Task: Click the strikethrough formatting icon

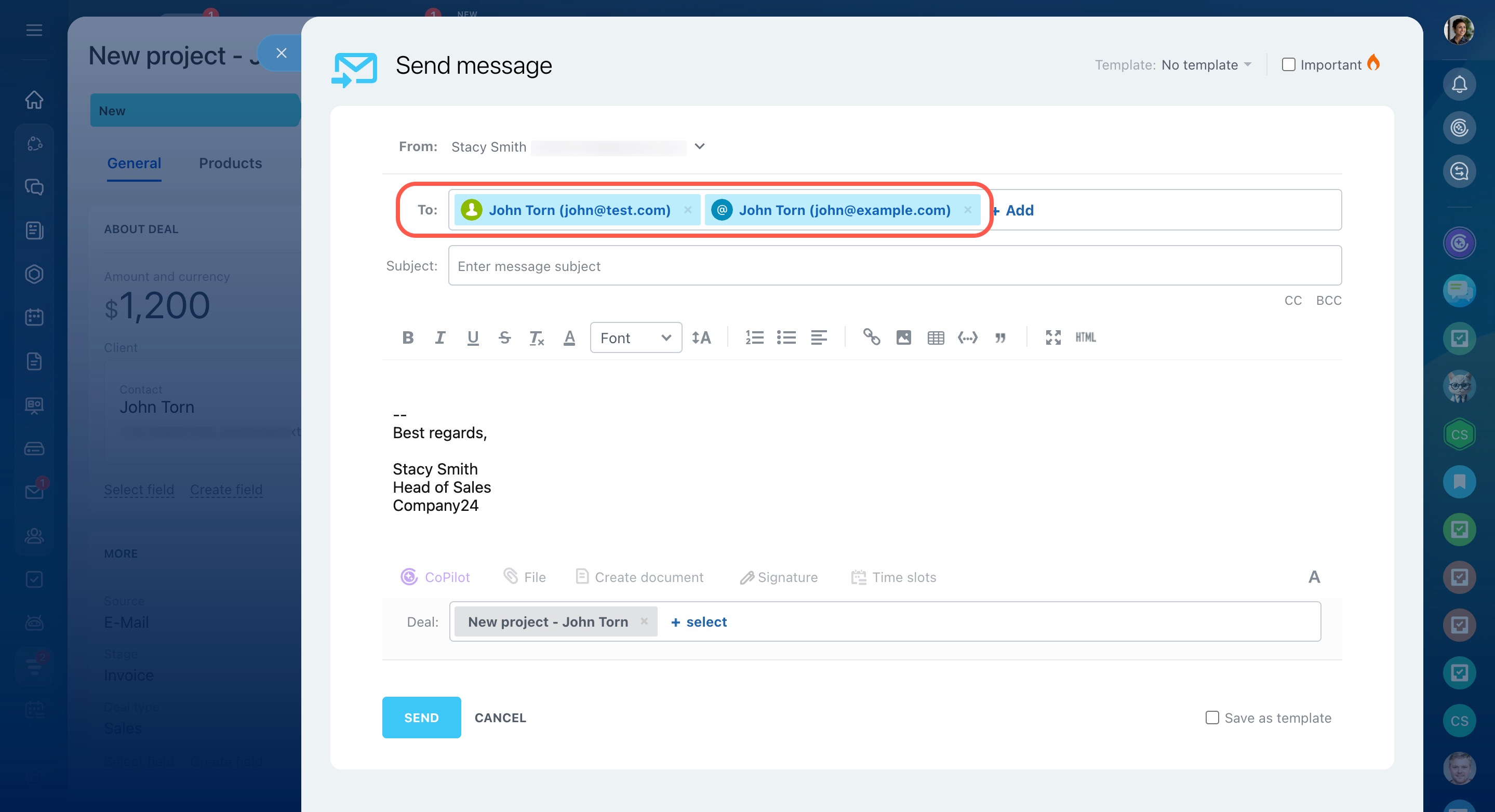Action: (x=504, y=337)
